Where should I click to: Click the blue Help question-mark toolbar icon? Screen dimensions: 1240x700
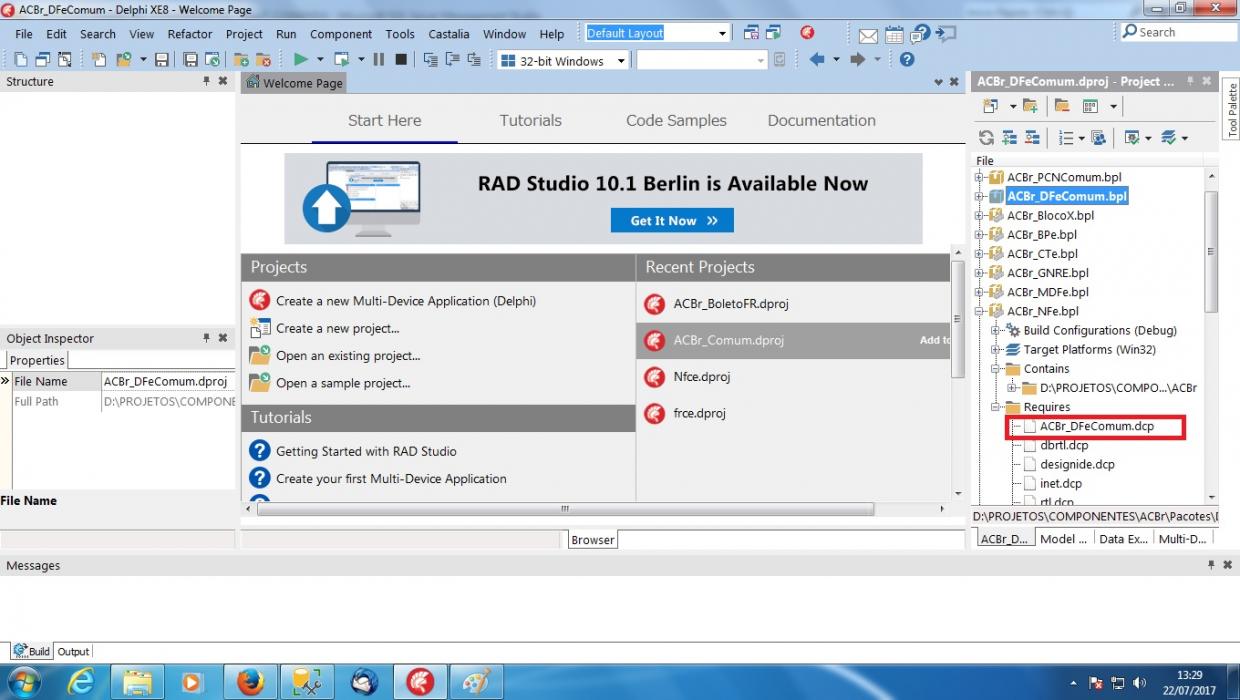coord(907,59)
